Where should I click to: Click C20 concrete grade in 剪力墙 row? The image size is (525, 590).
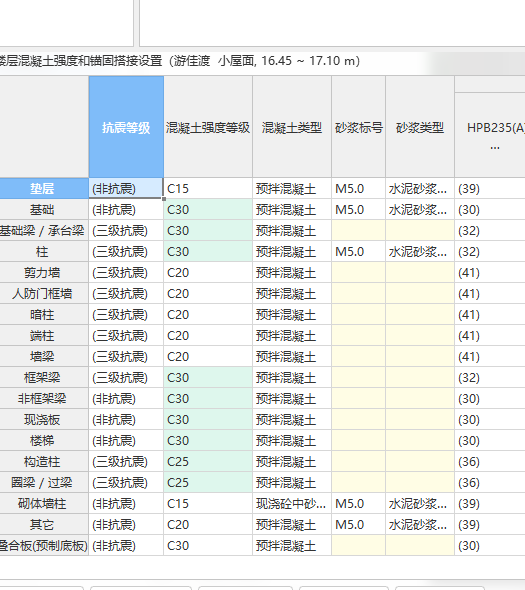[x=208, y=273]
